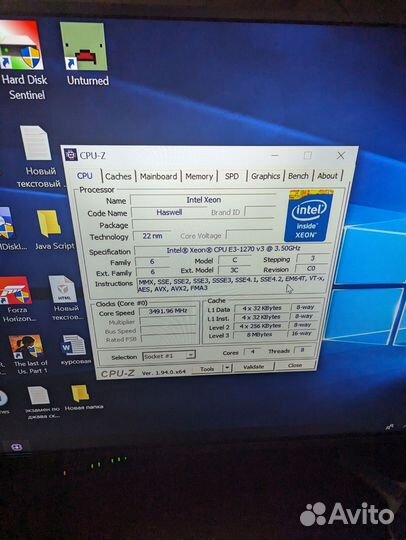The height and width of the screenshot is (540, 406).
Task: Go to the Memory tab
Action: click(199, 176)
